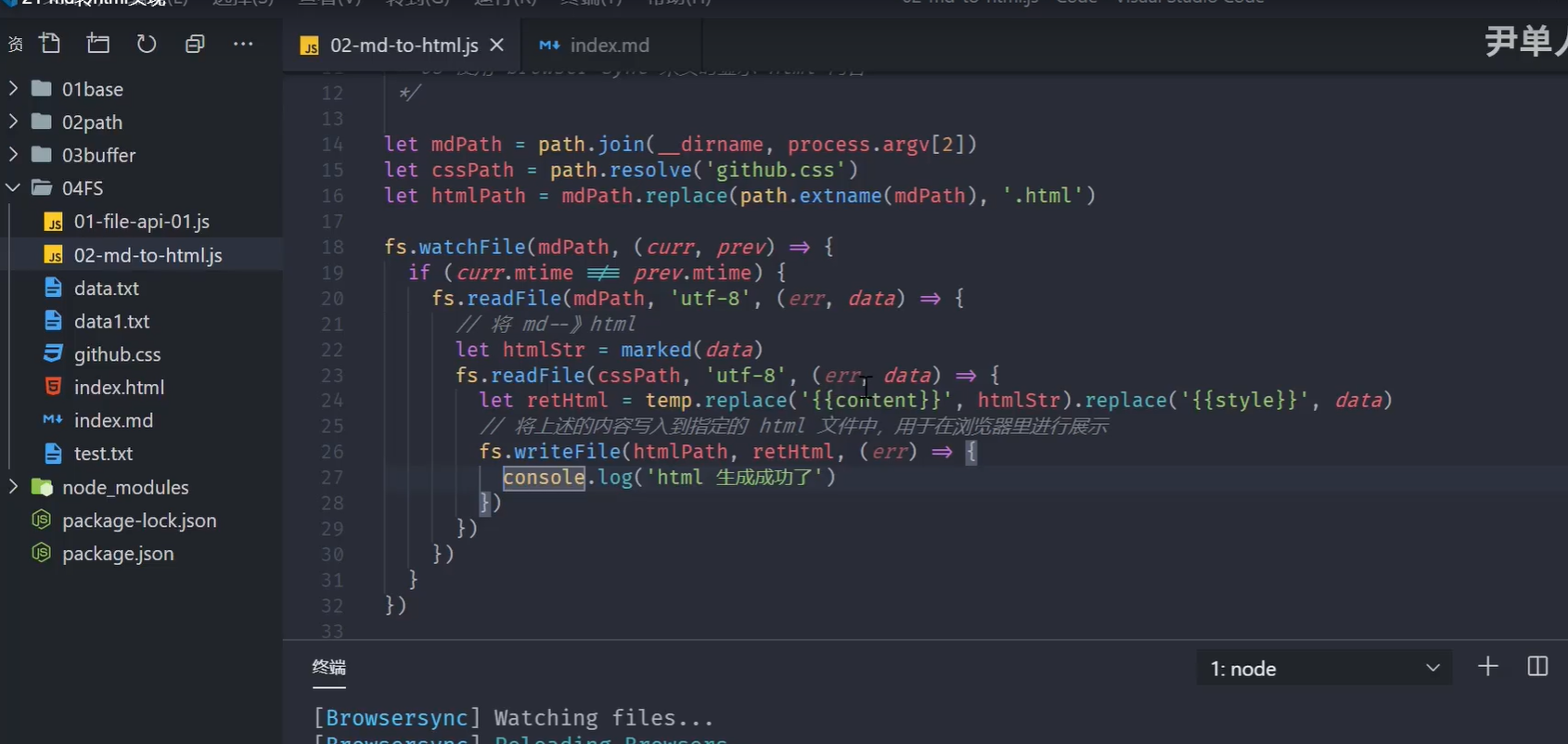This screenshot has width=1568, height=744.
Task: Open package.json file
Action: coord(118,554)
